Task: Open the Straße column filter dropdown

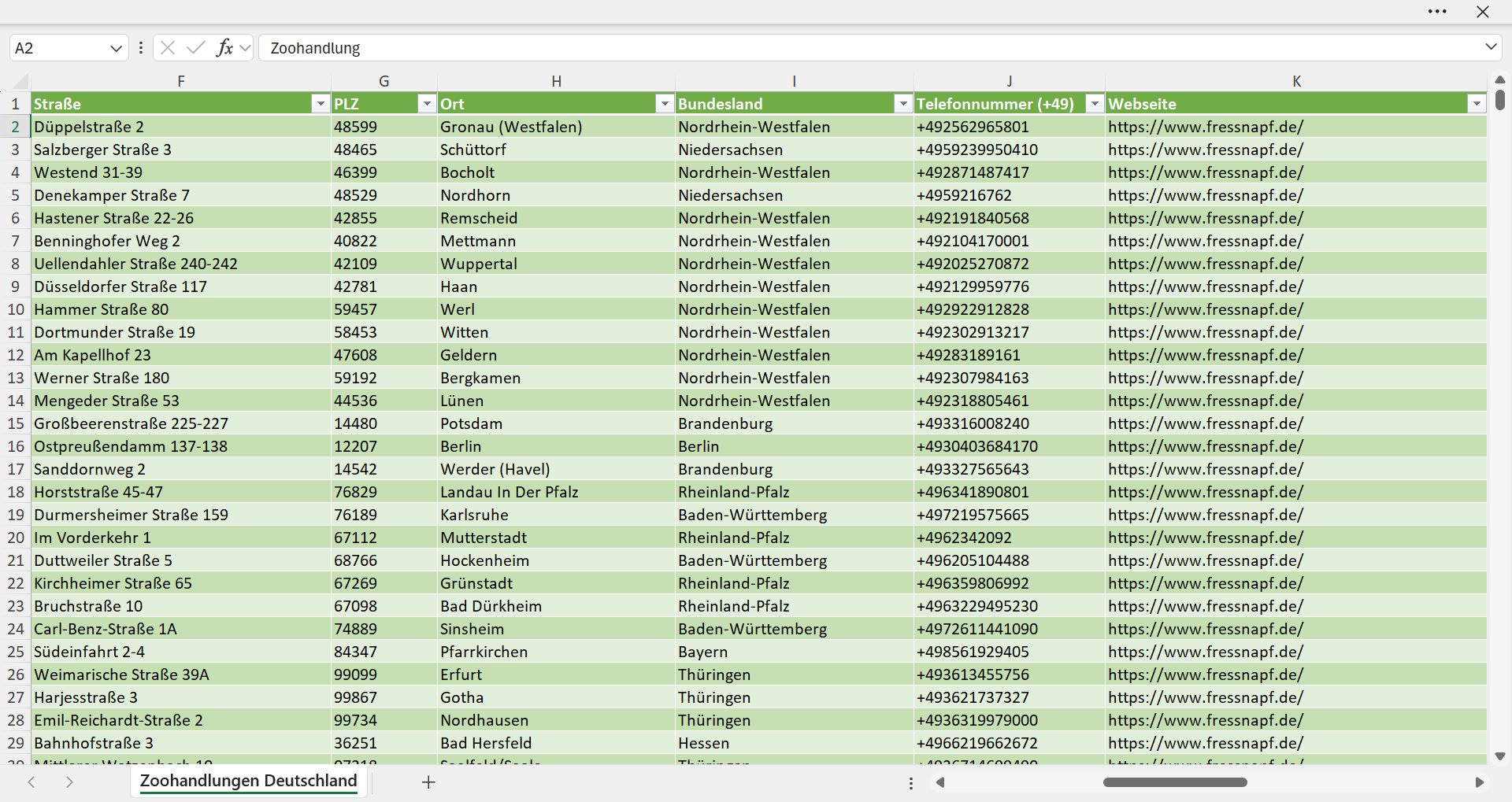Action: click(x=320, y=104)
